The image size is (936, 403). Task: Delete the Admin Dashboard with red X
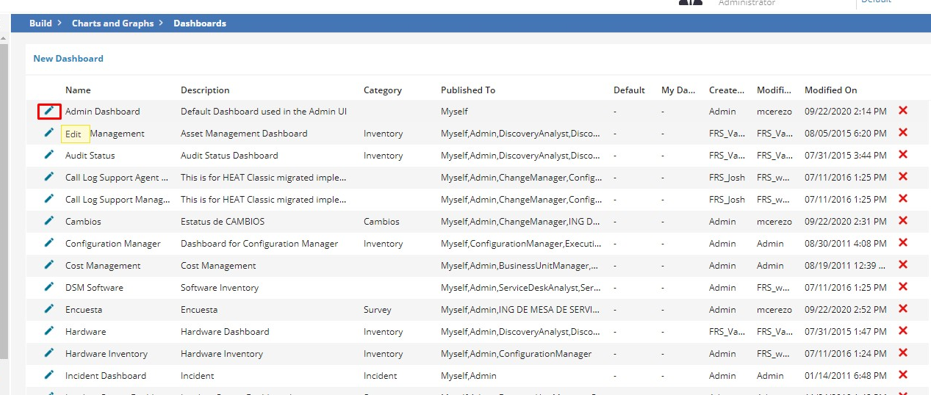coord(903,111)
